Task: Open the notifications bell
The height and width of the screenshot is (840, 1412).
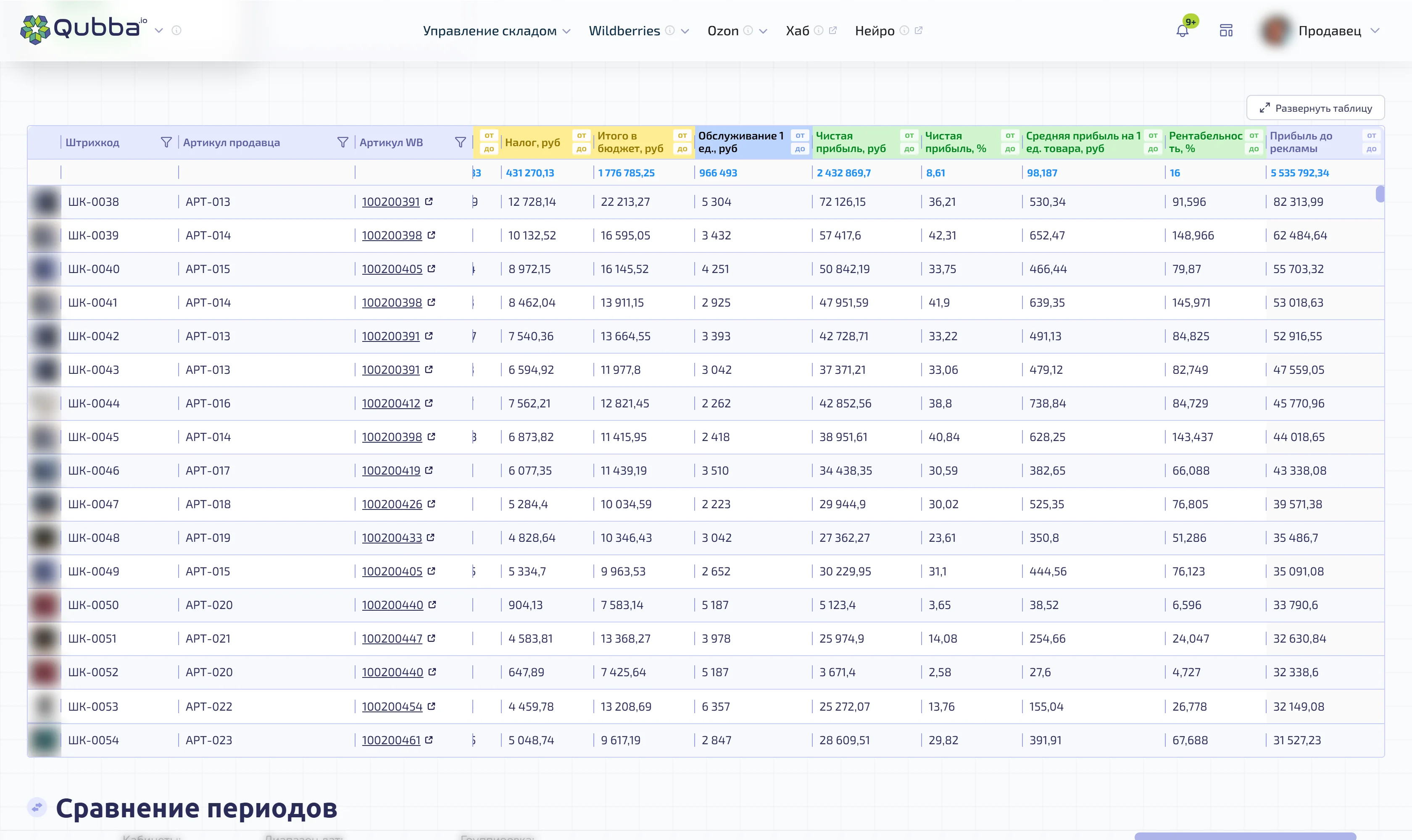Action: click(1182, 31)
